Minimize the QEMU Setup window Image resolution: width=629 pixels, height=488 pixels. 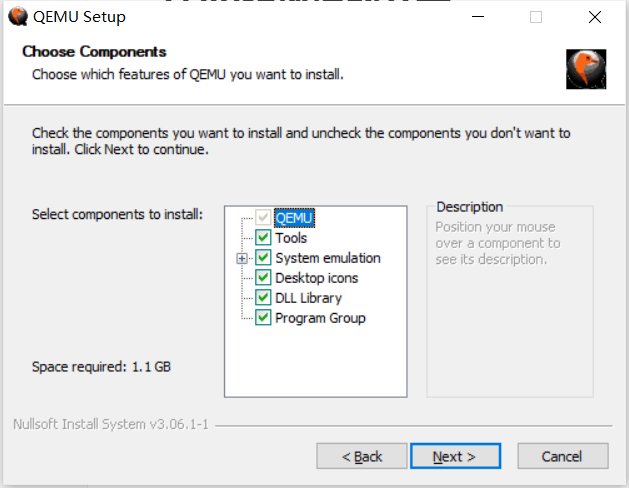pos(478,17)
